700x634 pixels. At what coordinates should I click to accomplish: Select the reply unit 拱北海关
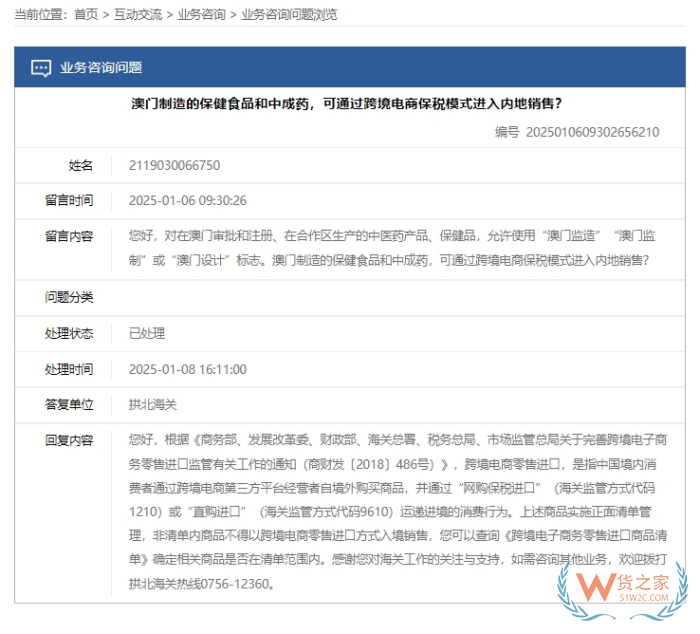point(153,405)
